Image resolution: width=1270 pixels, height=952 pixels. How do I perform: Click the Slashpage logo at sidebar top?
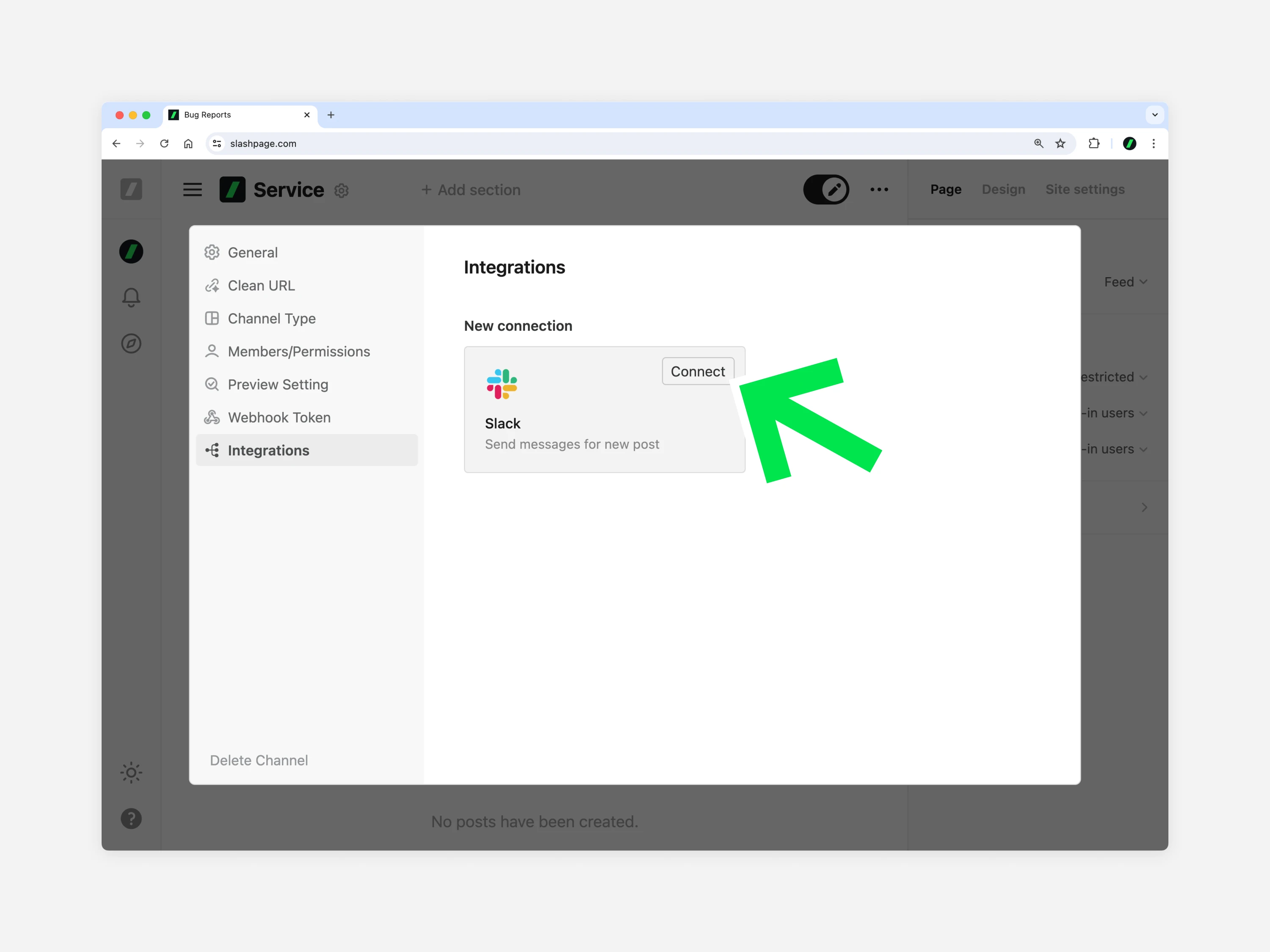coord(131,190)
